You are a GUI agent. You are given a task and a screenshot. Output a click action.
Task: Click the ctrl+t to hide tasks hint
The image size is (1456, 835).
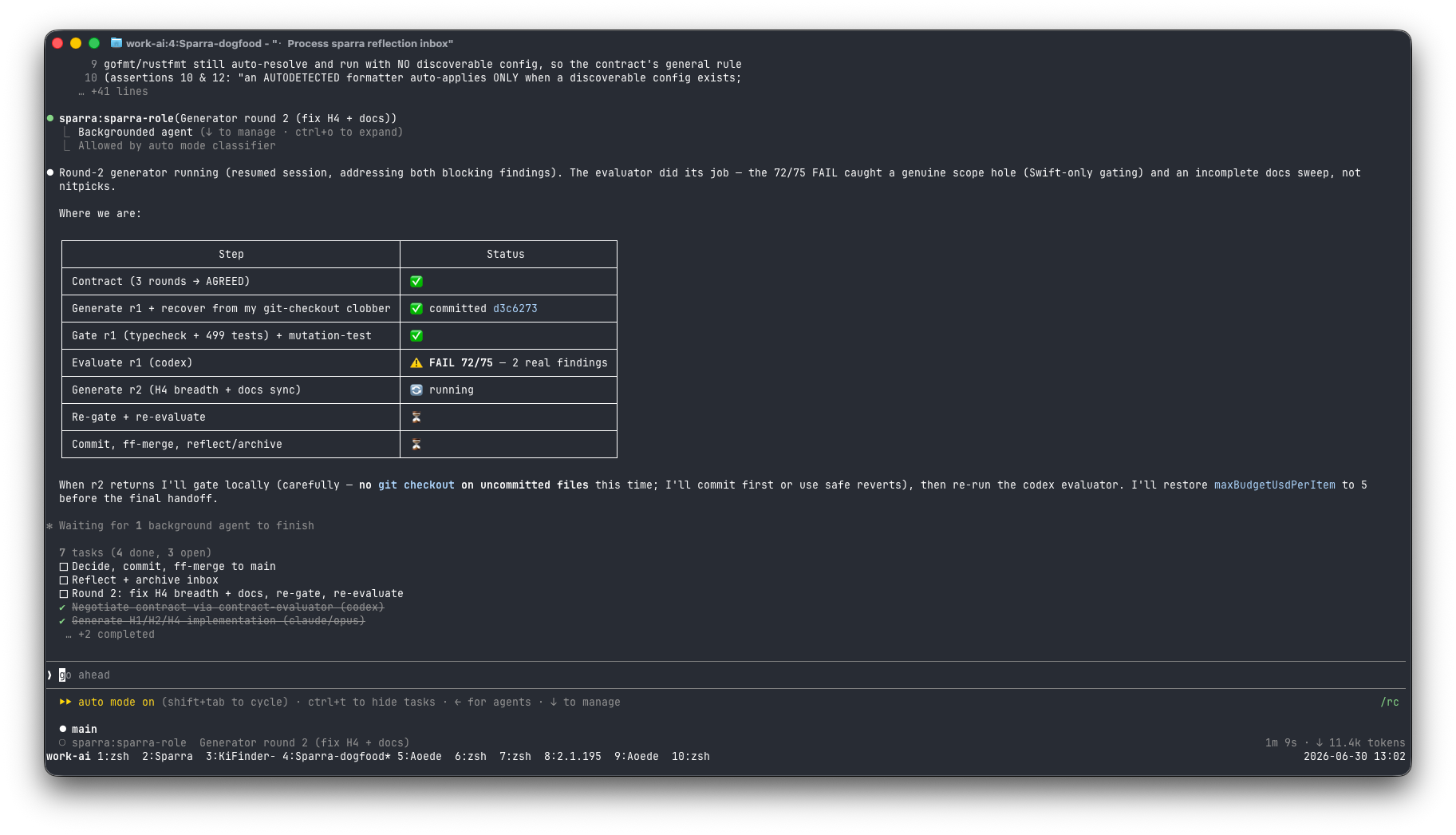click(x=372, y=702)
